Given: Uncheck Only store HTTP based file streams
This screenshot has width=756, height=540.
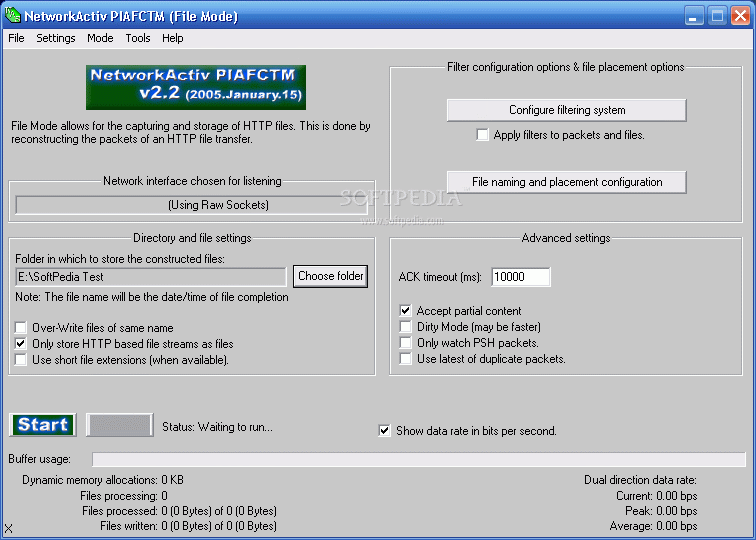Looking at the screenshot, I should coord(21,344).
